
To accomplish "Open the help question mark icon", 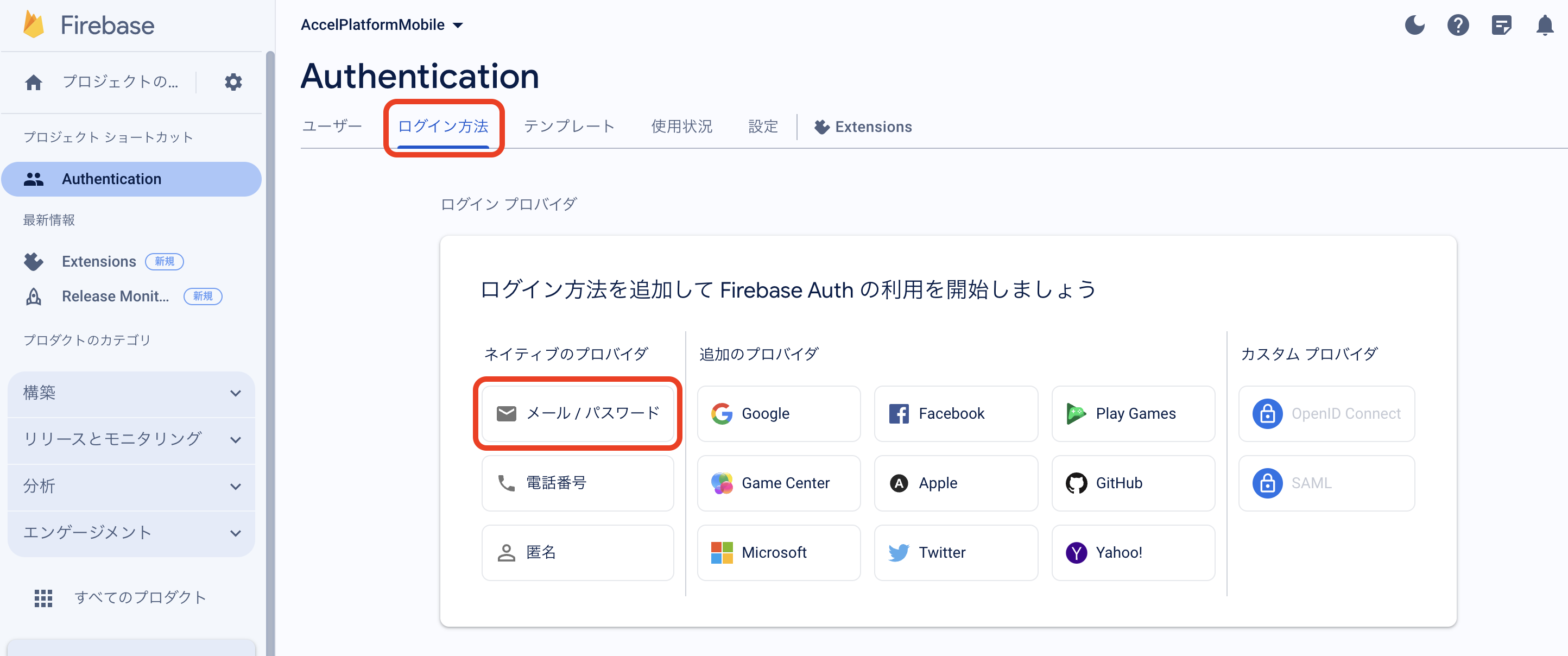I will click(1458, 25).
